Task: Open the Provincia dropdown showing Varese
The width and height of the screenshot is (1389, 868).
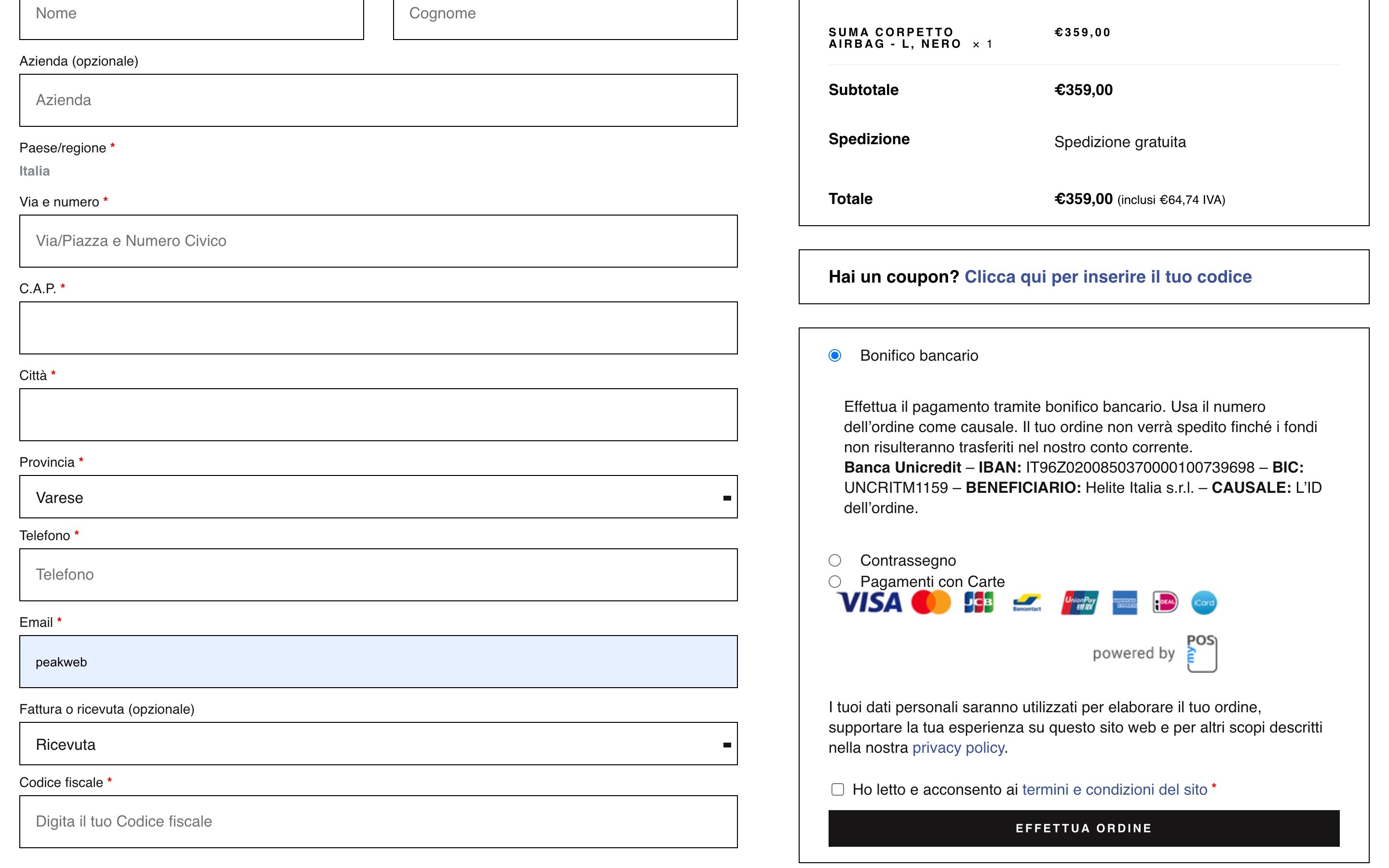Action: [x=378, y=497]
